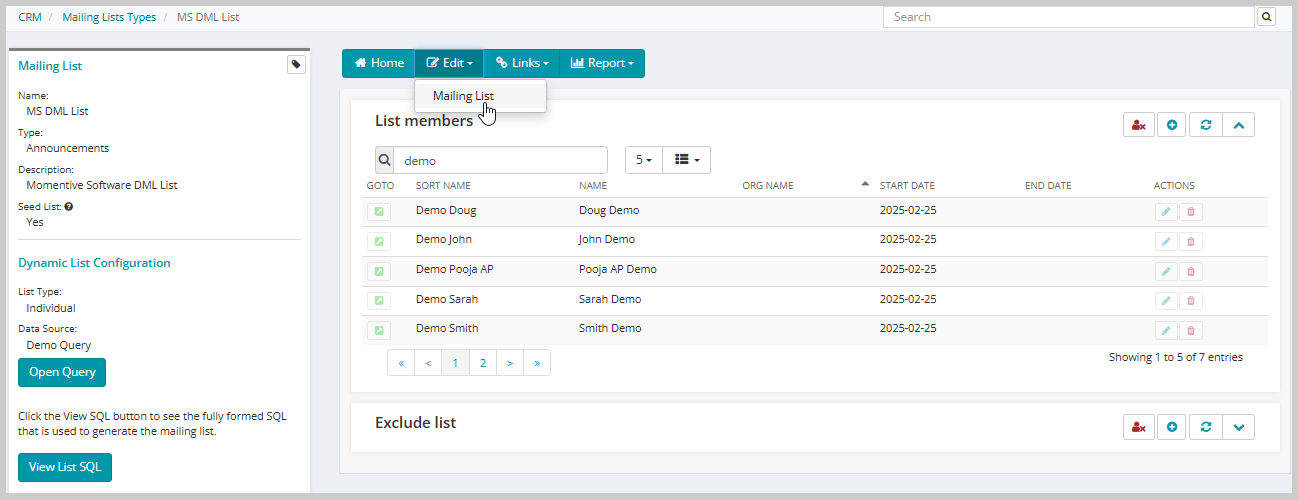The height and width of the screenshot is (500, 1298).
Task: Sort by the Sort Name column header
Action: tap(443, 186)
